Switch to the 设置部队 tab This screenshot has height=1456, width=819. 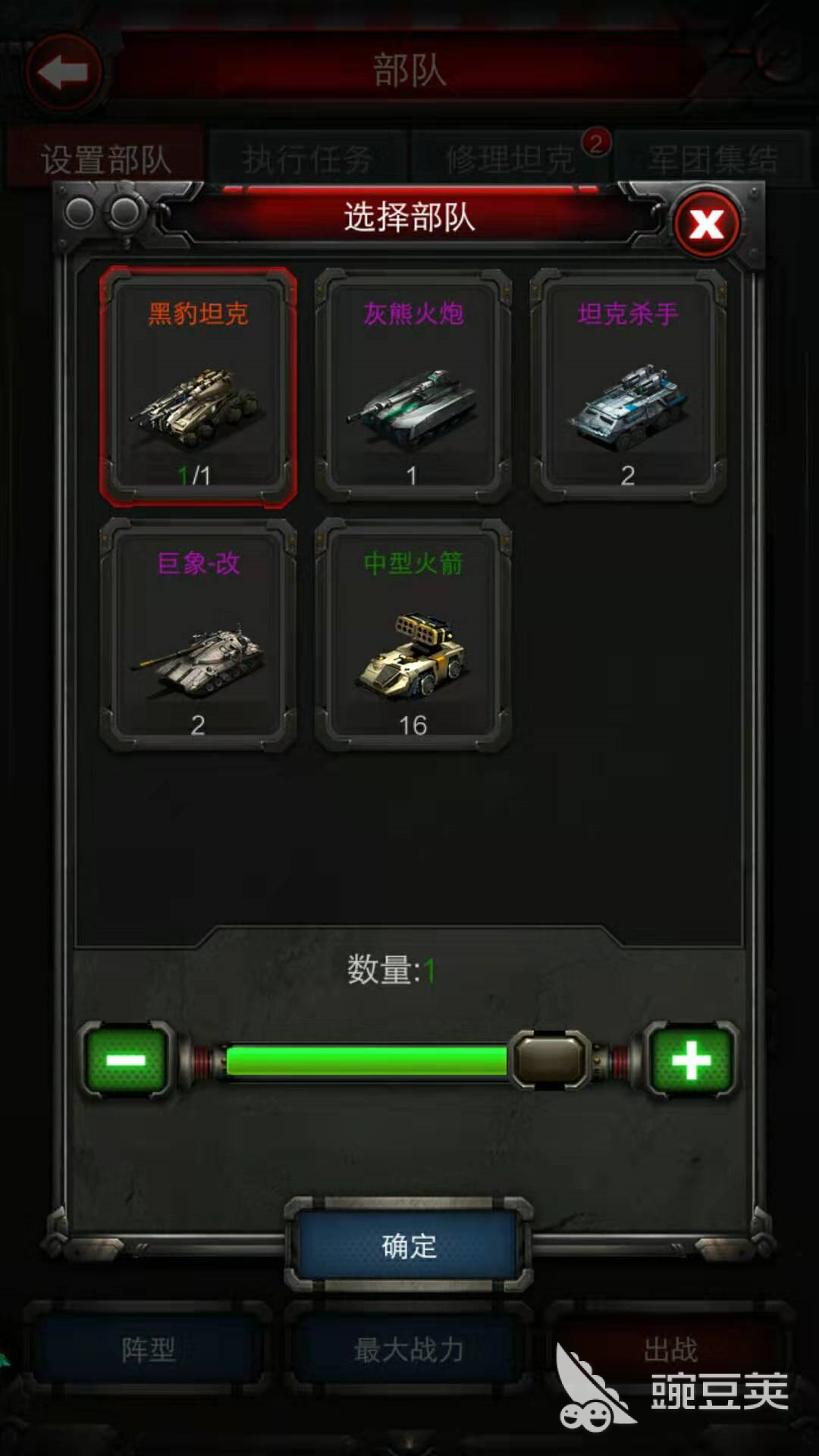105,160
